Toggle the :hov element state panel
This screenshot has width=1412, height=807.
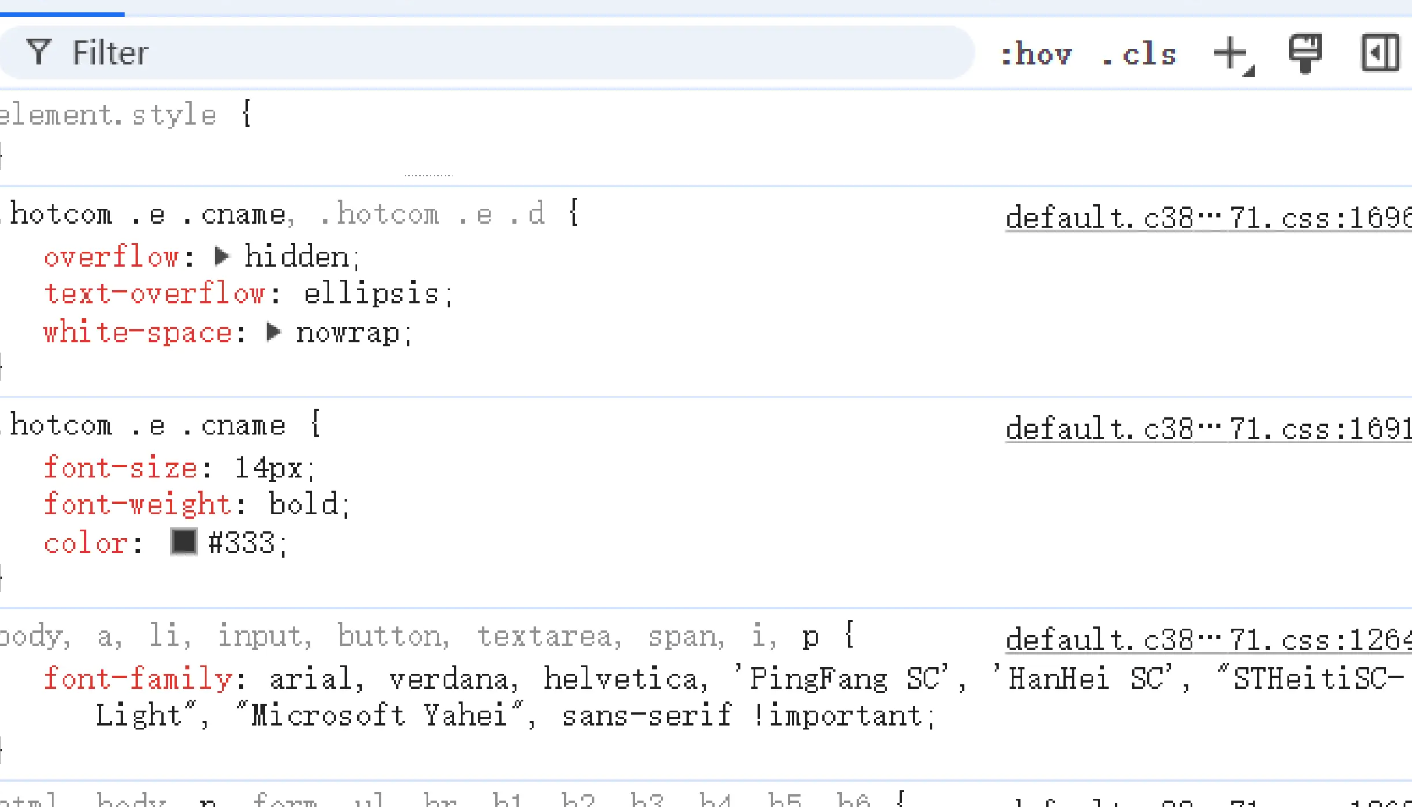click(1036, 53)
